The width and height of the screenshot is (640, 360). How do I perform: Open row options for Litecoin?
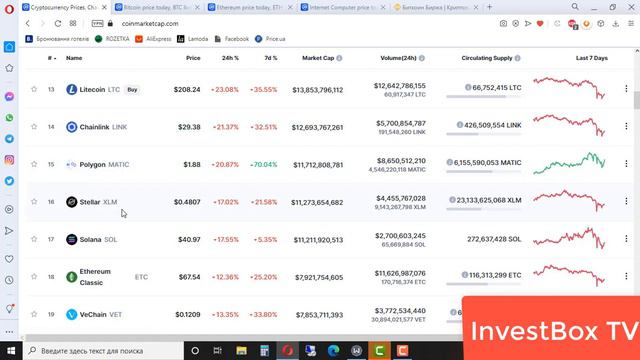(626, 89)
